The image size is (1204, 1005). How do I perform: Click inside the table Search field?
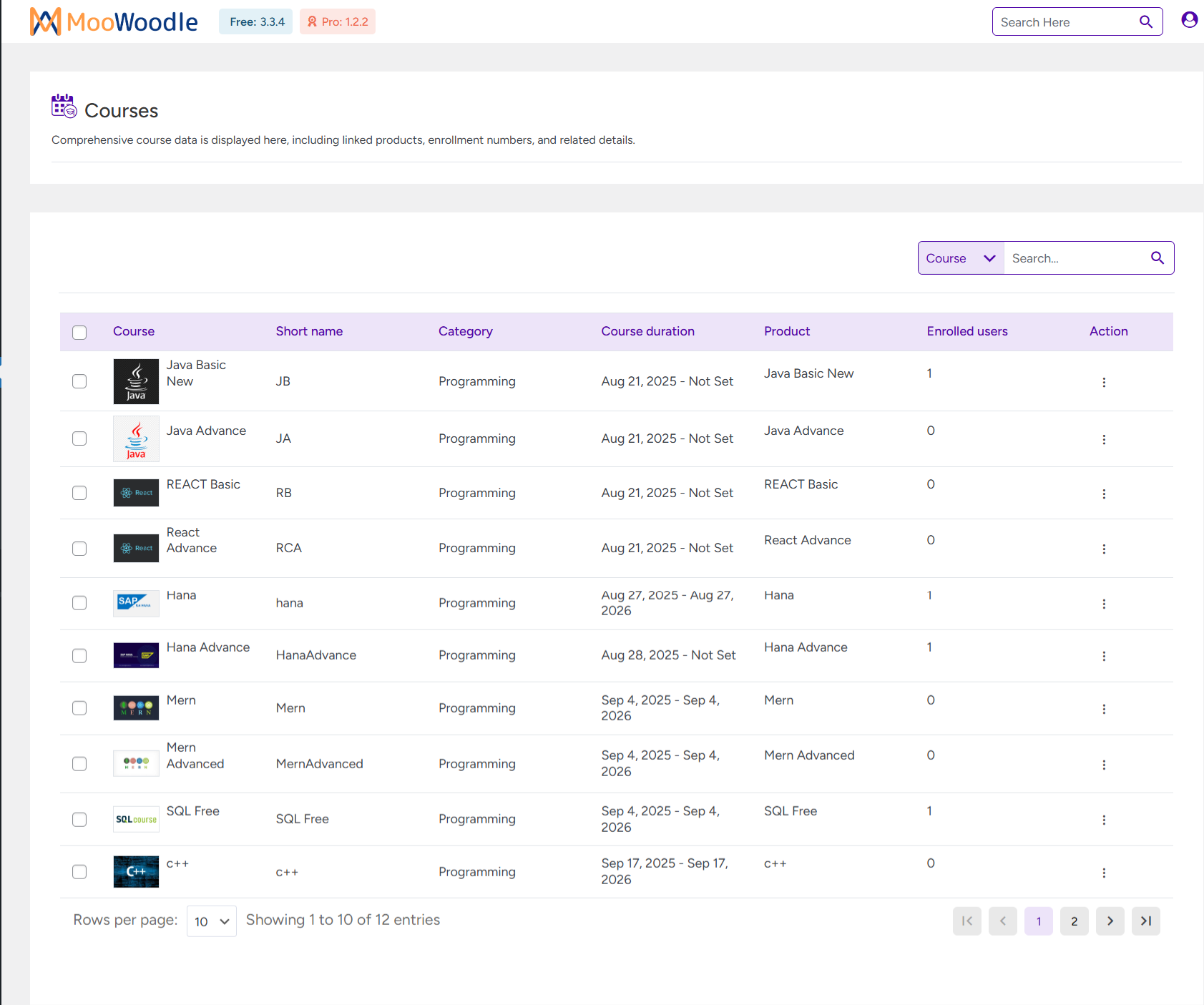(x=1073, y=258)
